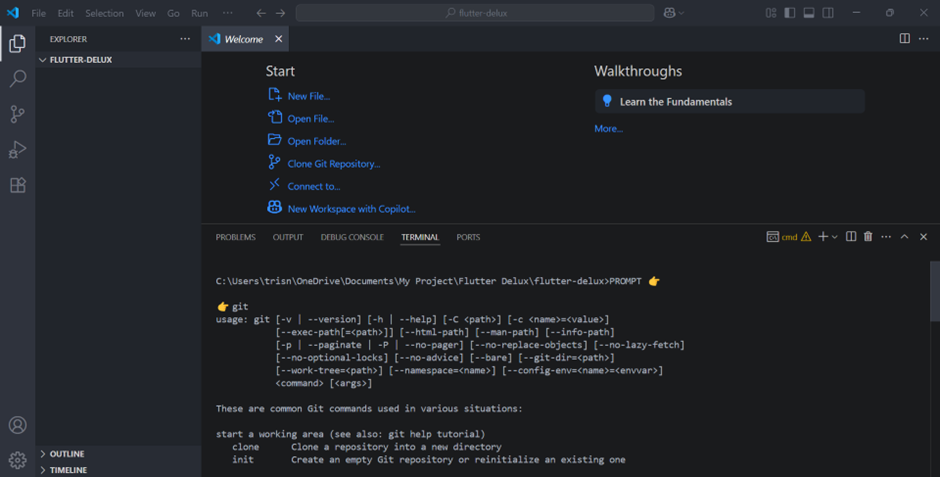Click the Open Folder icon
Screen dimensions: 940x477
coord(275,140)
